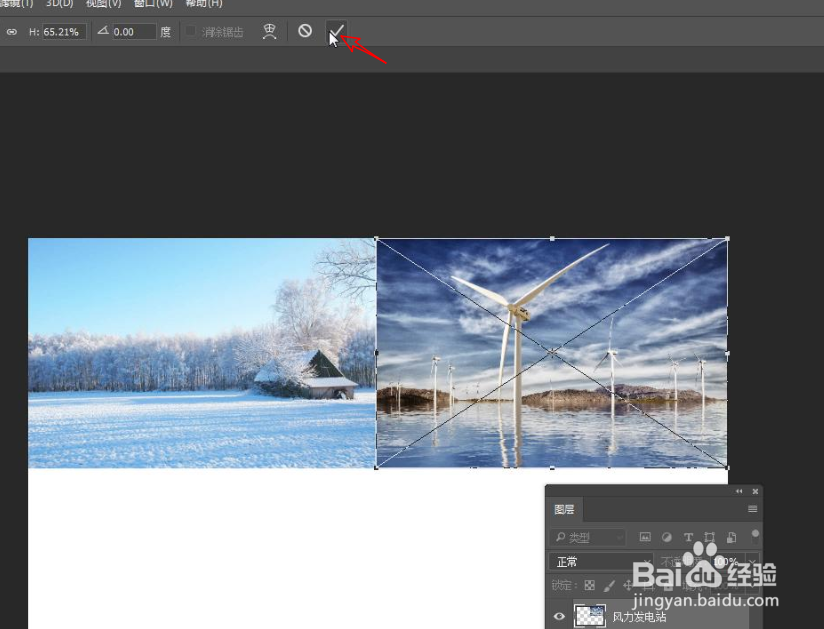Filter layers by adjustment layers icon
824x629 pixels.
(666, 537)
